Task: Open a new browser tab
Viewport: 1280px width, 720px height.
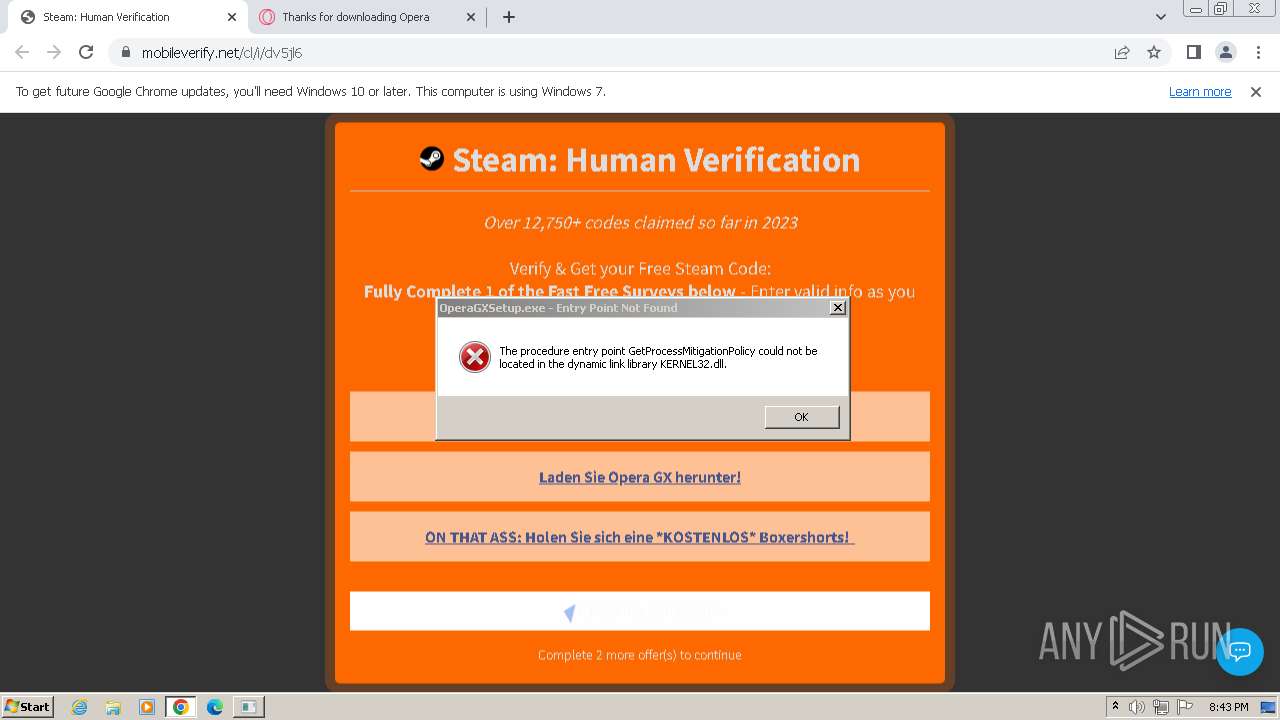Action: pyautogui.click(x=509, y=17)
